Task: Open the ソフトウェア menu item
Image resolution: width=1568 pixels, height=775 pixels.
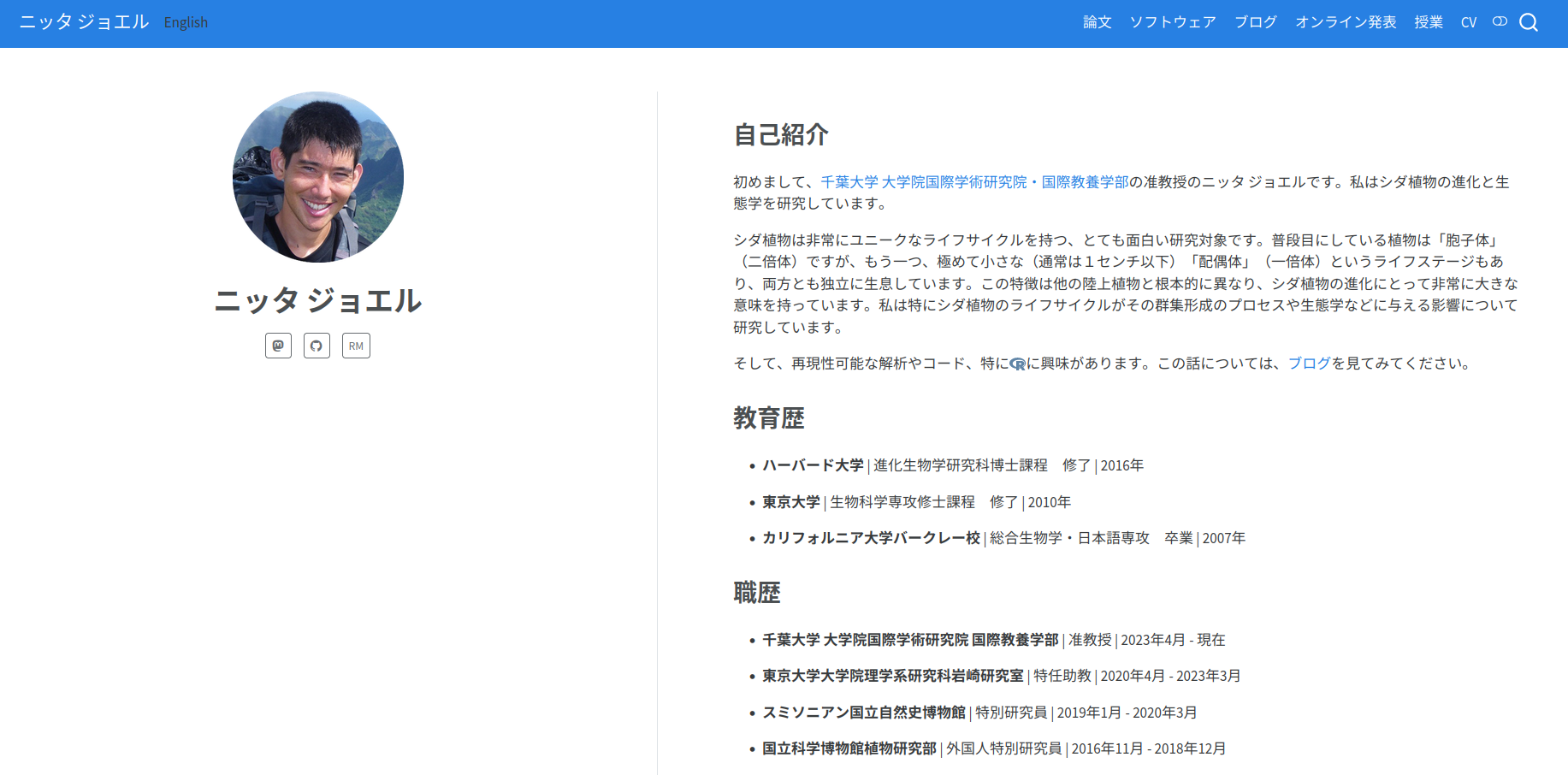Action: pyautogui.click(x=1172, y=22)
